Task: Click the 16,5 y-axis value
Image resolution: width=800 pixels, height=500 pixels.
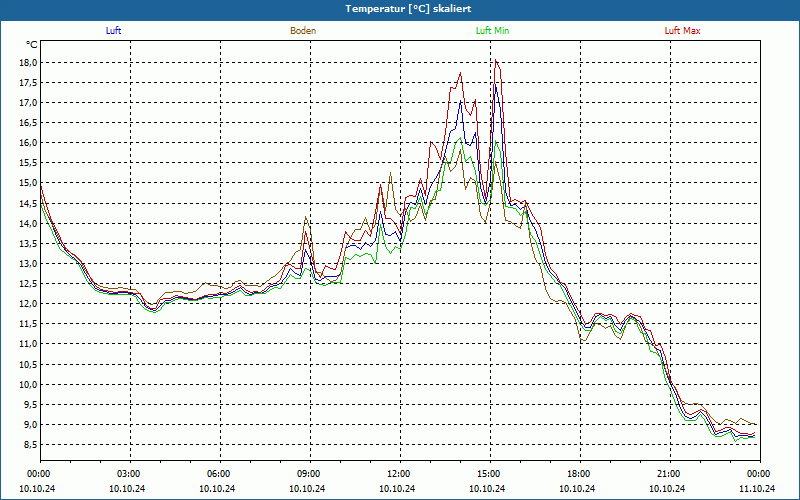Action: 29,123
